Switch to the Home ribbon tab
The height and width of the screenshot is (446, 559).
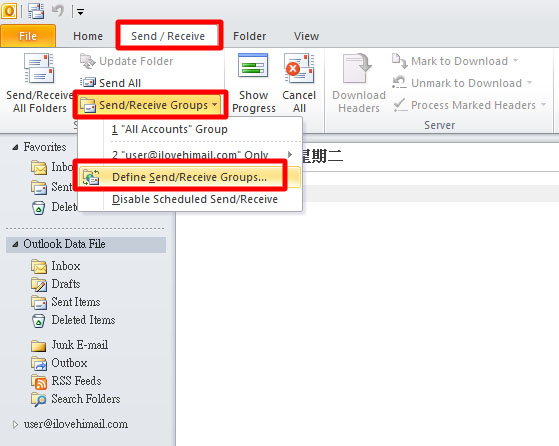pos(88,36)
